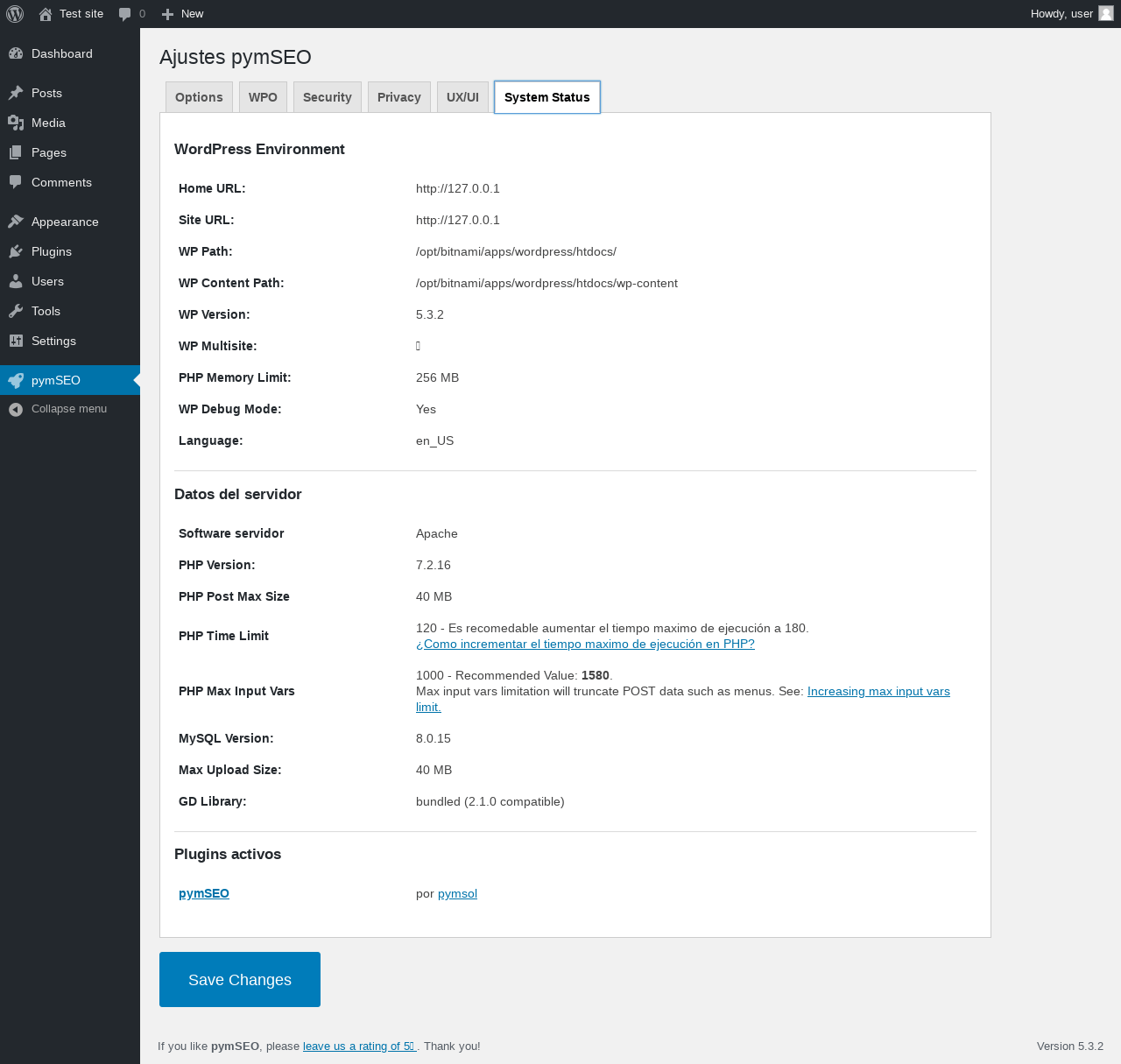Screen dimensions: 1121x1064
Task: Click the Pages icon in sidebar
Action: point(16,152)
